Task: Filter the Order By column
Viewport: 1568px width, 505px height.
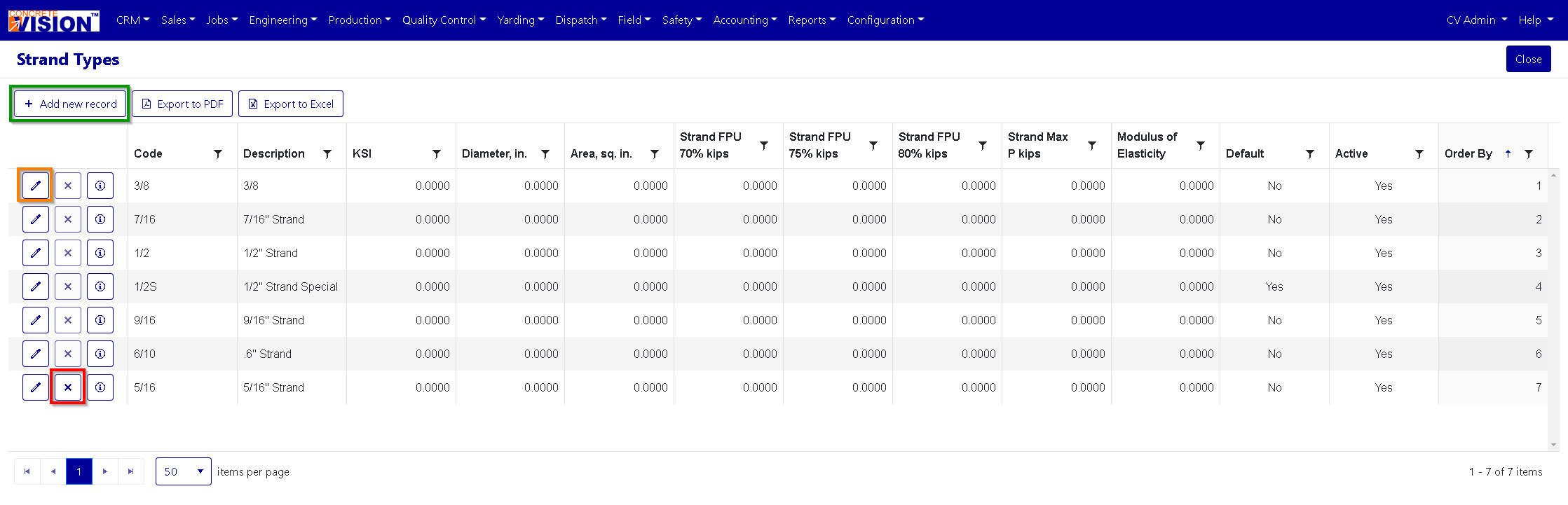Action: tap(1529, 153)
